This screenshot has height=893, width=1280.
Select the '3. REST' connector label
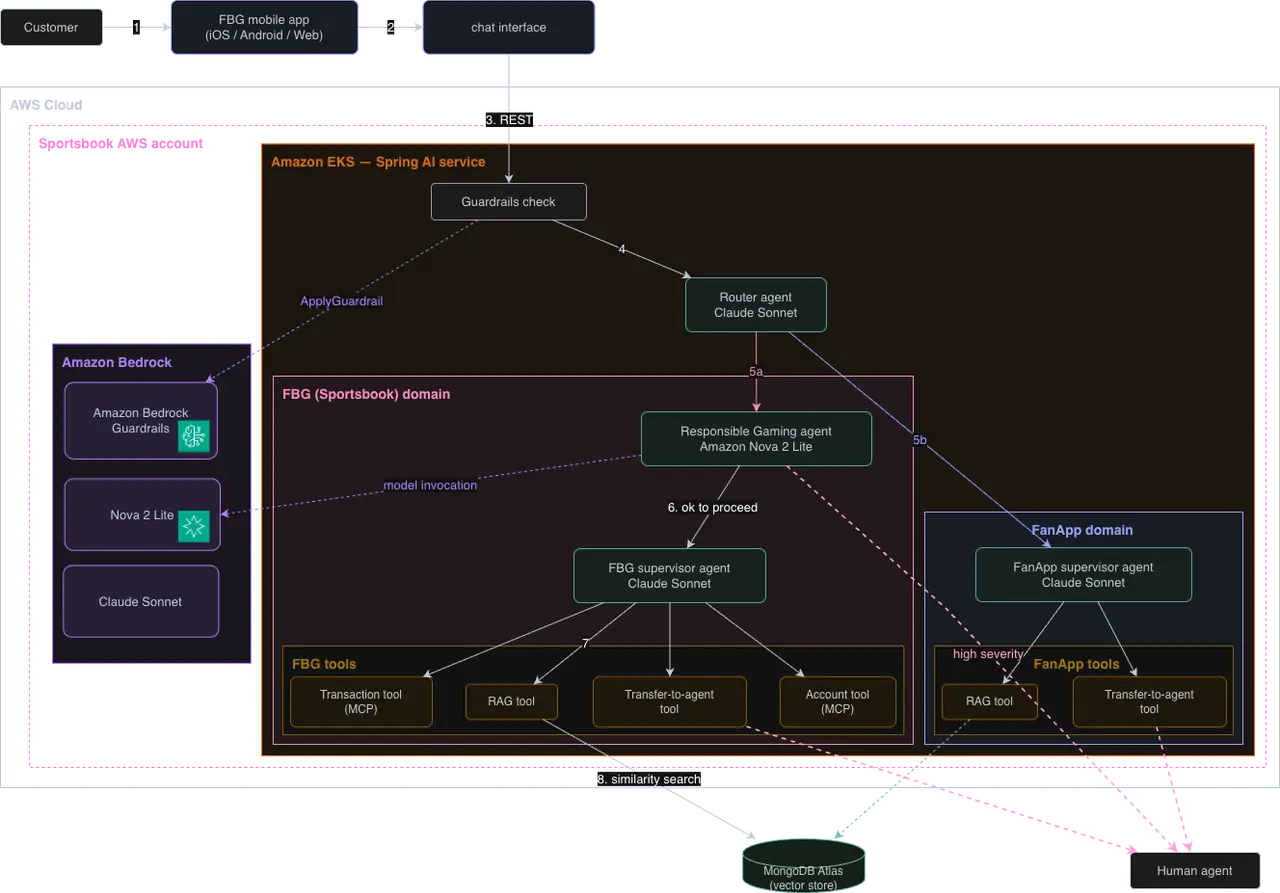coord(509,120)
